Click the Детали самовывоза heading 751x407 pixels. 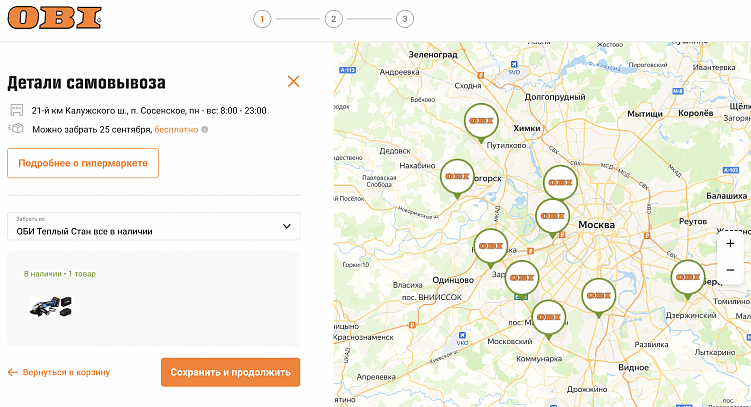pos(86,83)
